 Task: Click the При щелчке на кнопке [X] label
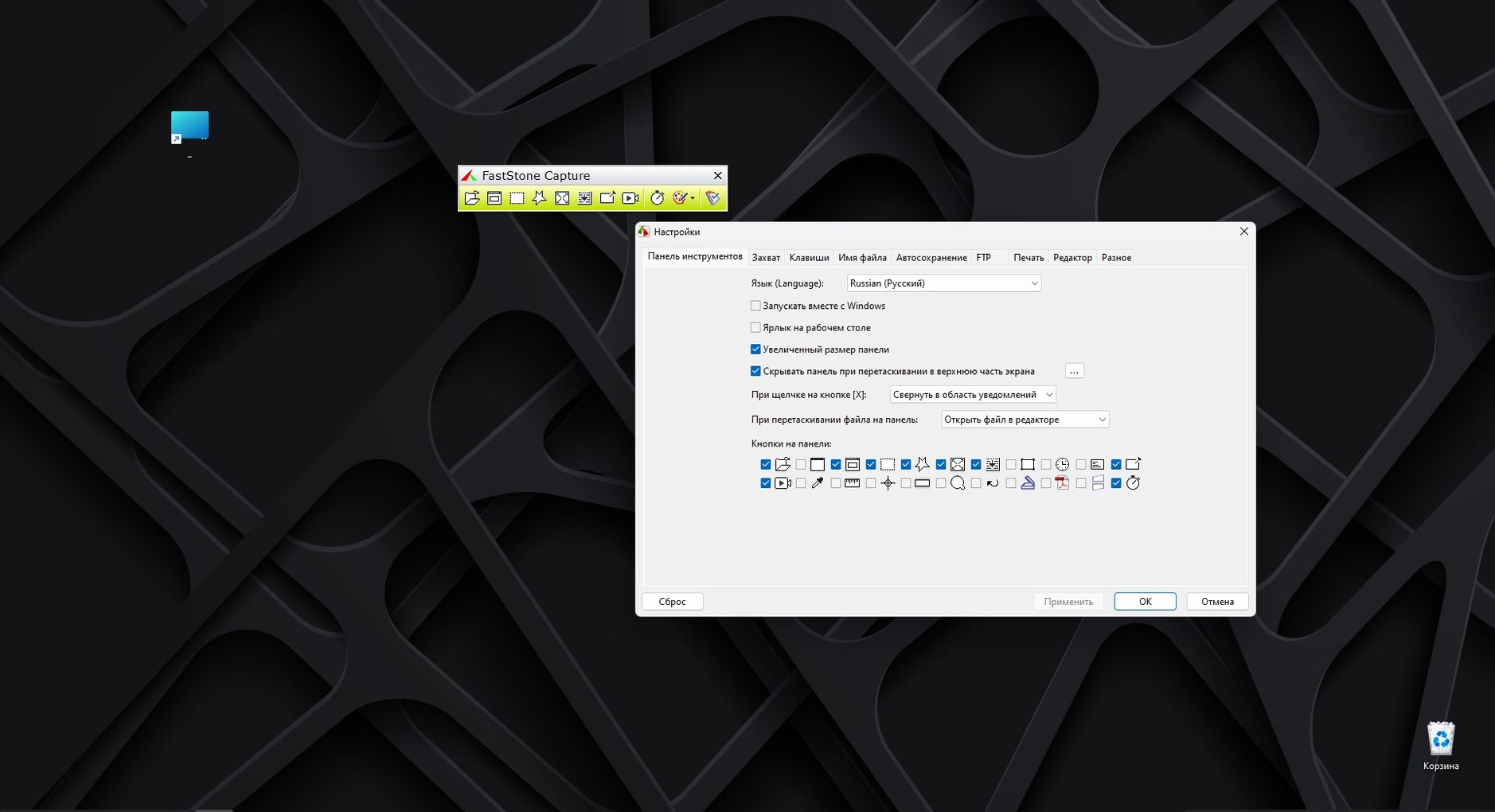[809, 395]
